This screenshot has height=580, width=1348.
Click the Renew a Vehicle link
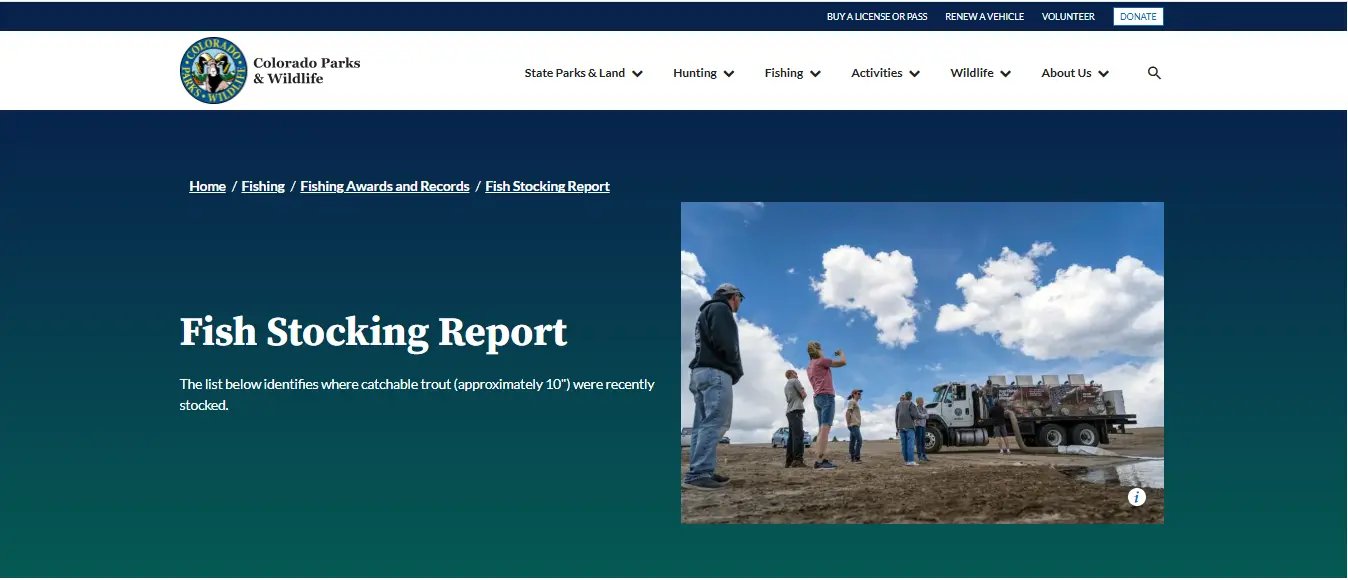(985, 17)
